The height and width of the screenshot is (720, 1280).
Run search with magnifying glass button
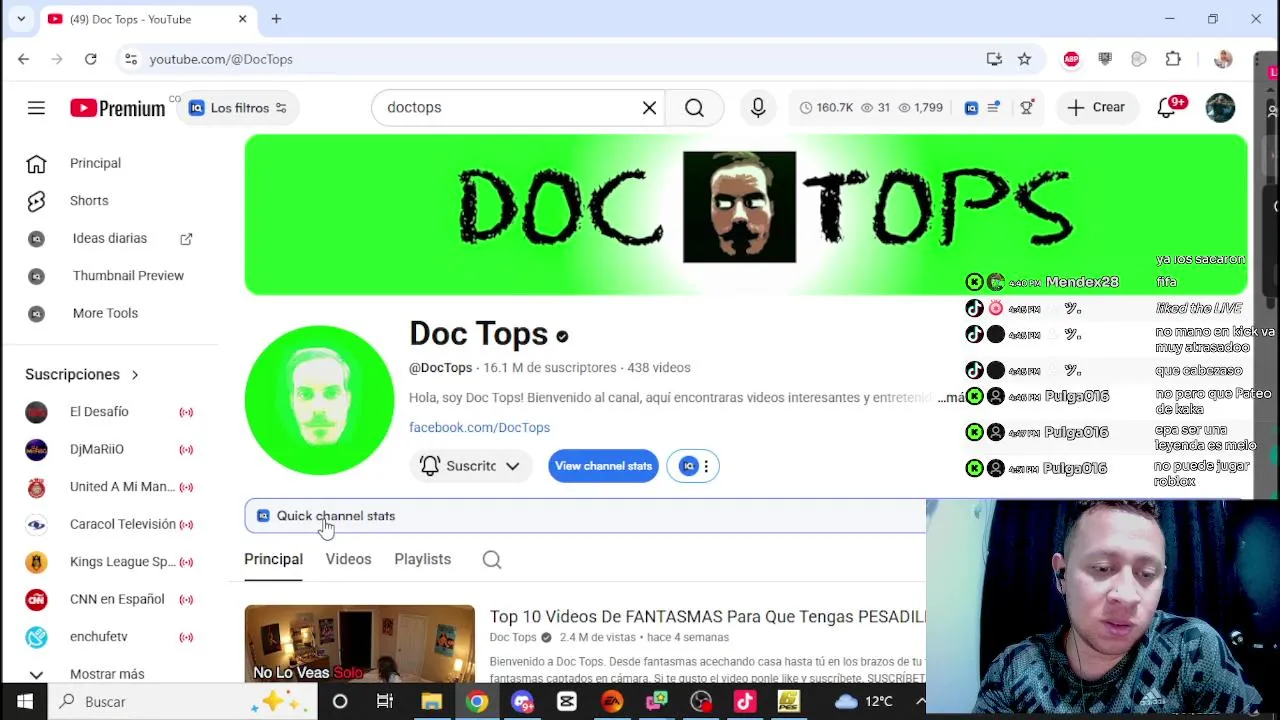(x=694, y=108)
